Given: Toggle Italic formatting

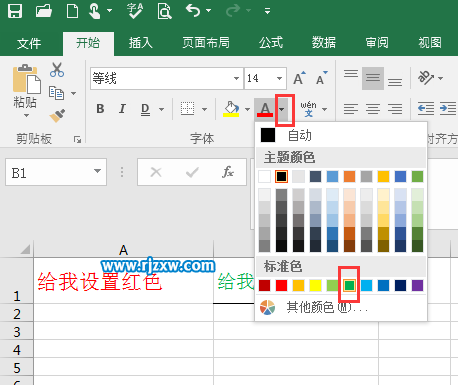Looking at the screenshot, I should (x=122, y=109).
